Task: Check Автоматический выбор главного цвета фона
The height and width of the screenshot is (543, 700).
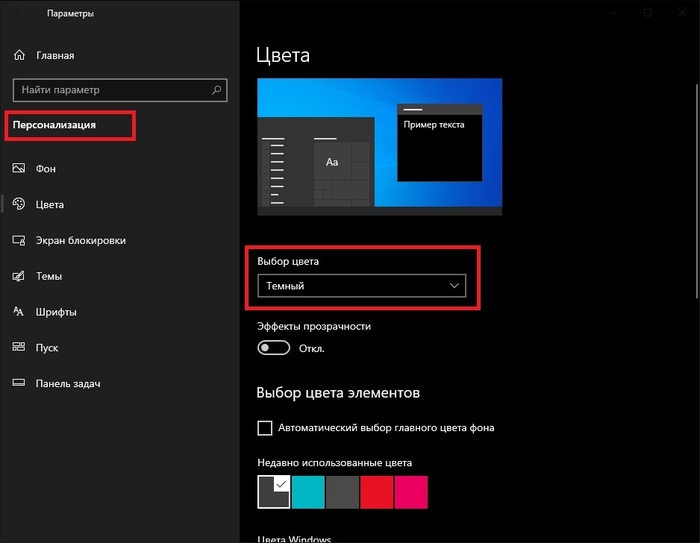Action: pyautogui.click(x=265, y=427)
